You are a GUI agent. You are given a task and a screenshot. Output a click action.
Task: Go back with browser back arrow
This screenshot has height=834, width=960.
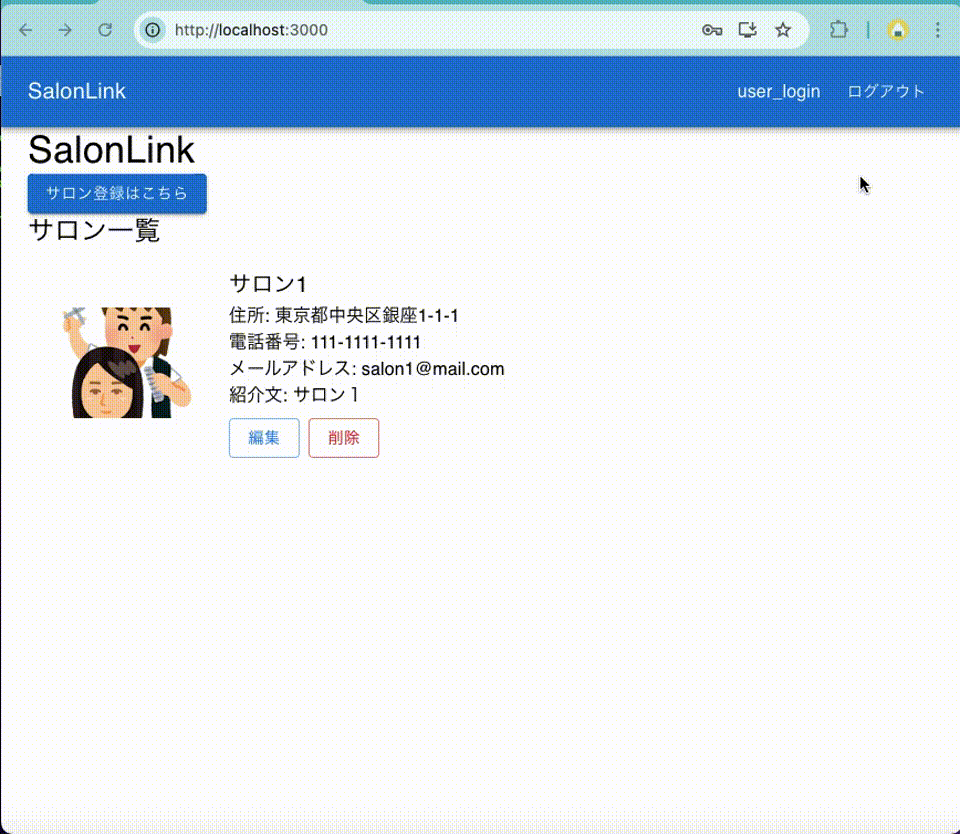tap(26, 30)
